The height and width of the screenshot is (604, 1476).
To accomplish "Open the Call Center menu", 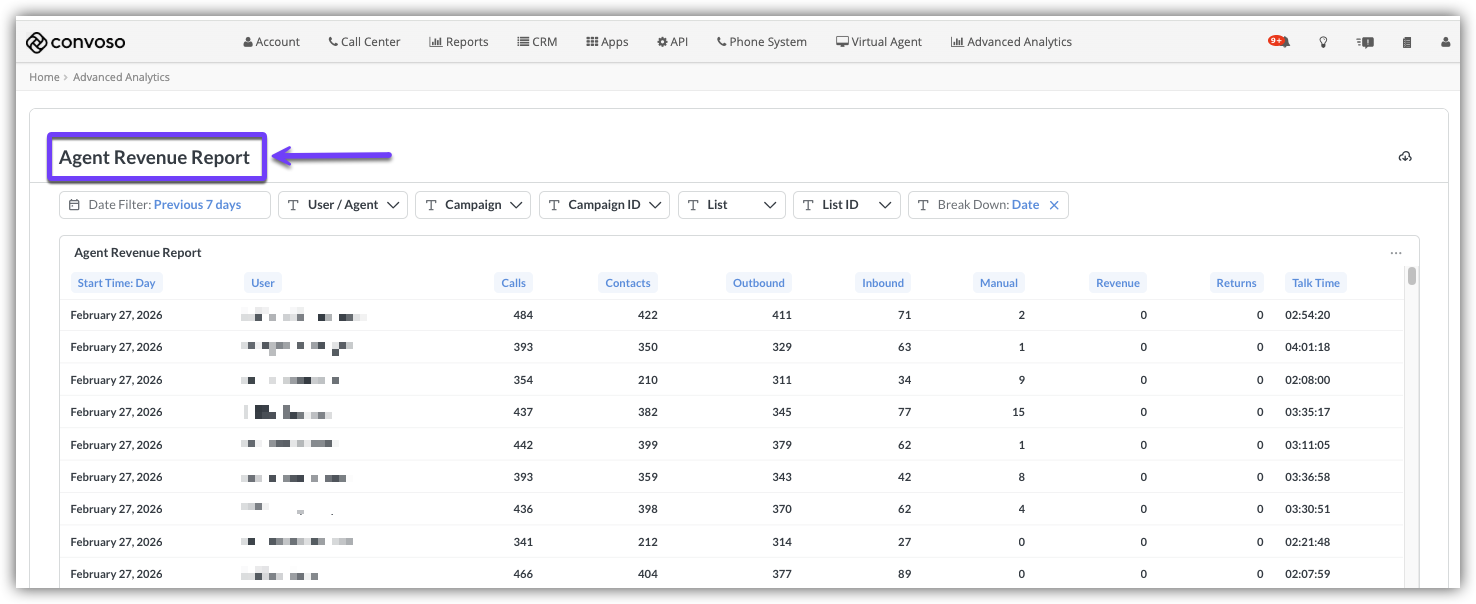I will click(364, 42).
